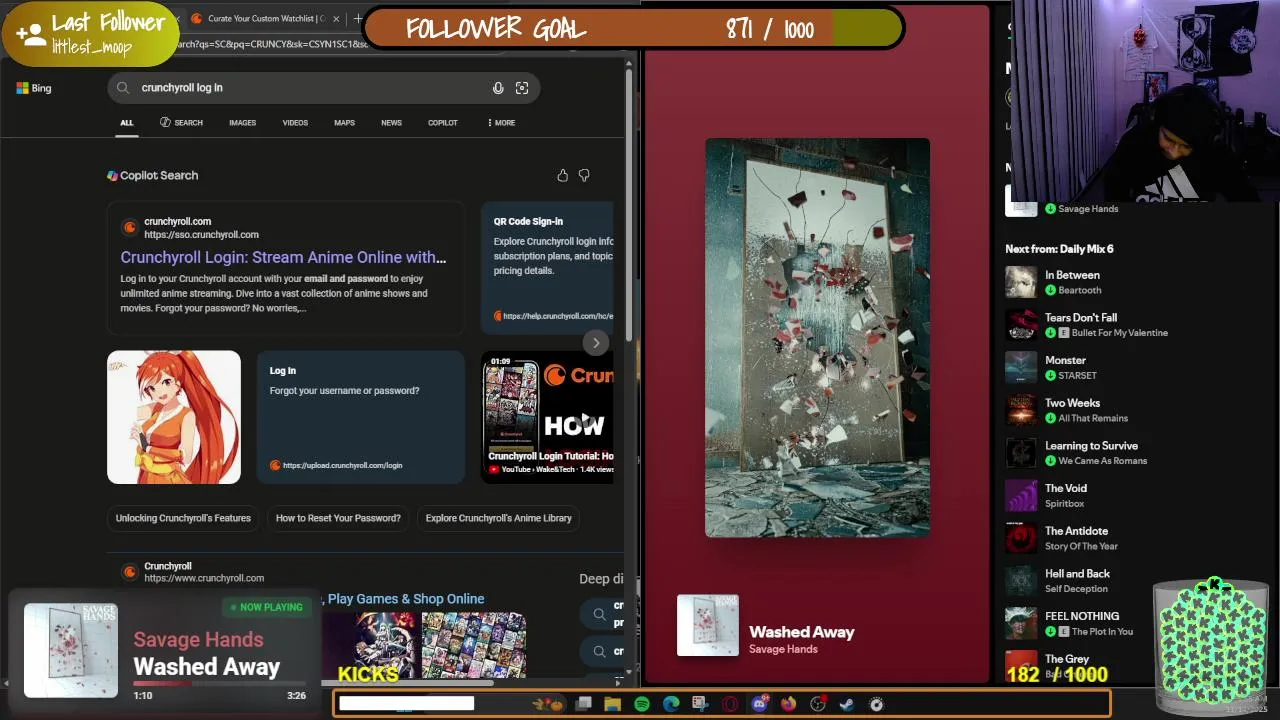This screenshot has width=1280, height=720.
Task: Switch to the ALL results tab
Action: click(x=127, y=123)
